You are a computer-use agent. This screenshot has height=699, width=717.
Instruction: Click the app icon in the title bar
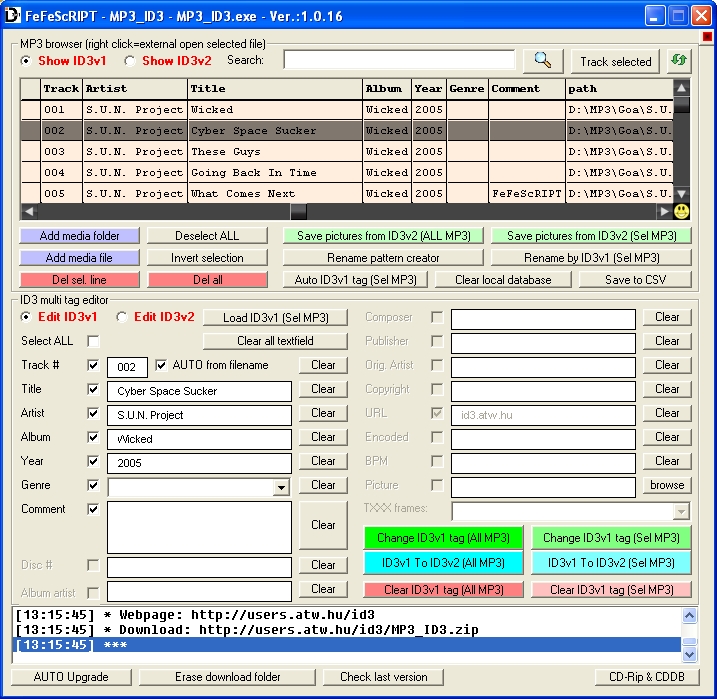point(12,15)
